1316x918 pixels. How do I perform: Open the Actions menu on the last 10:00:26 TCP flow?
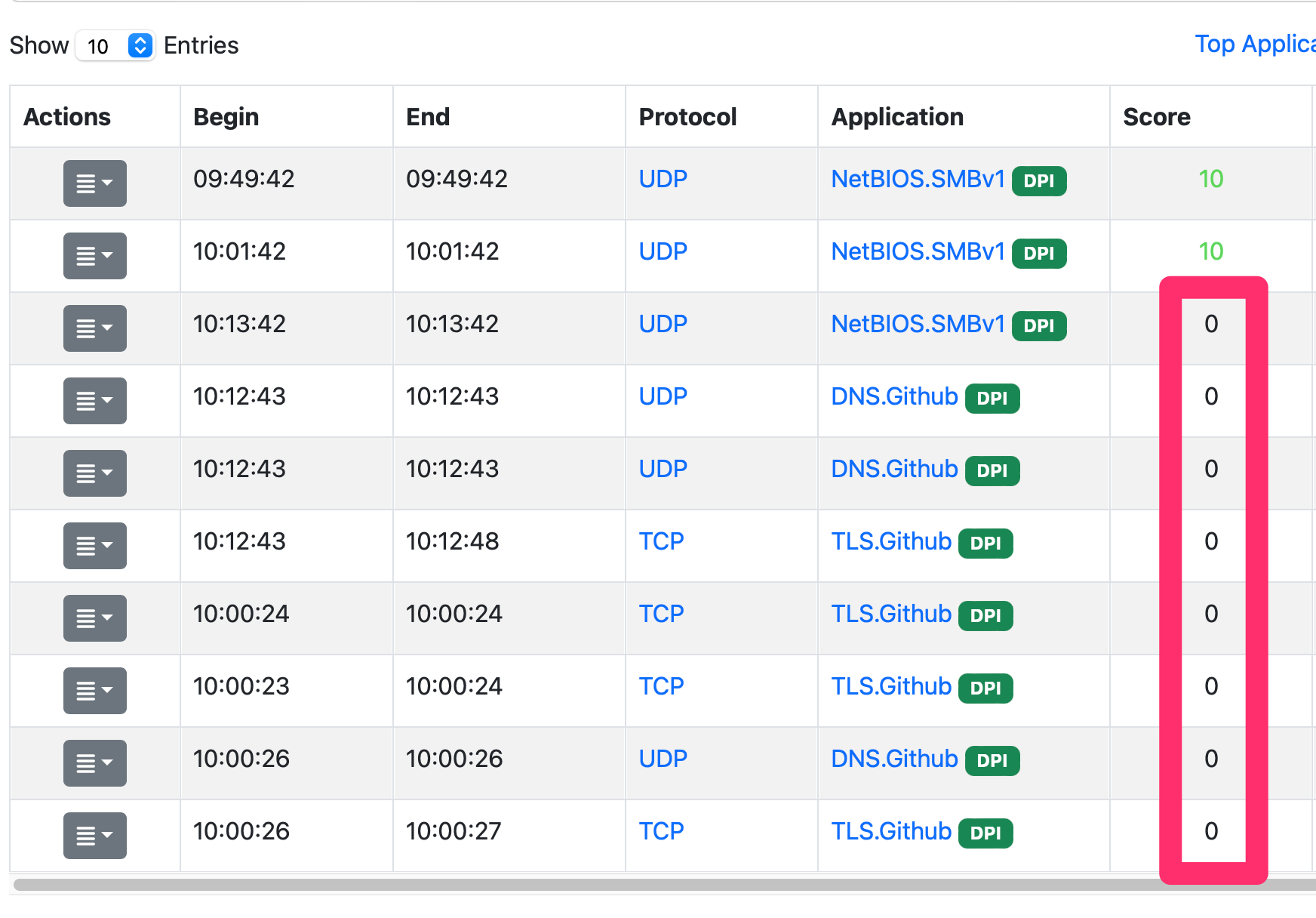coord(94,835)
